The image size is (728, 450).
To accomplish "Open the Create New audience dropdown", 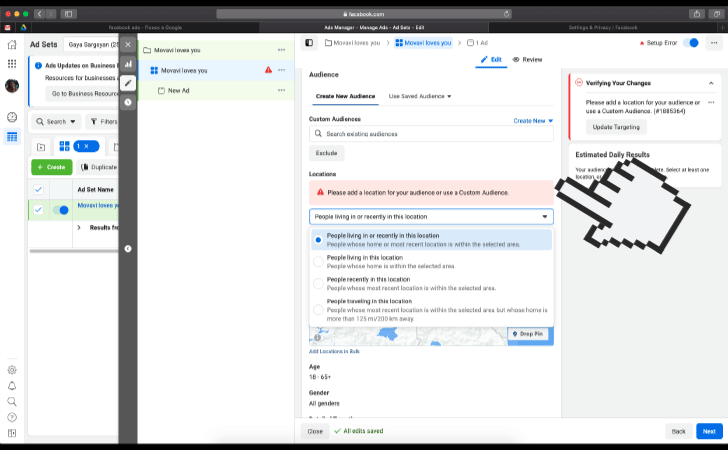I will [533, 121].
